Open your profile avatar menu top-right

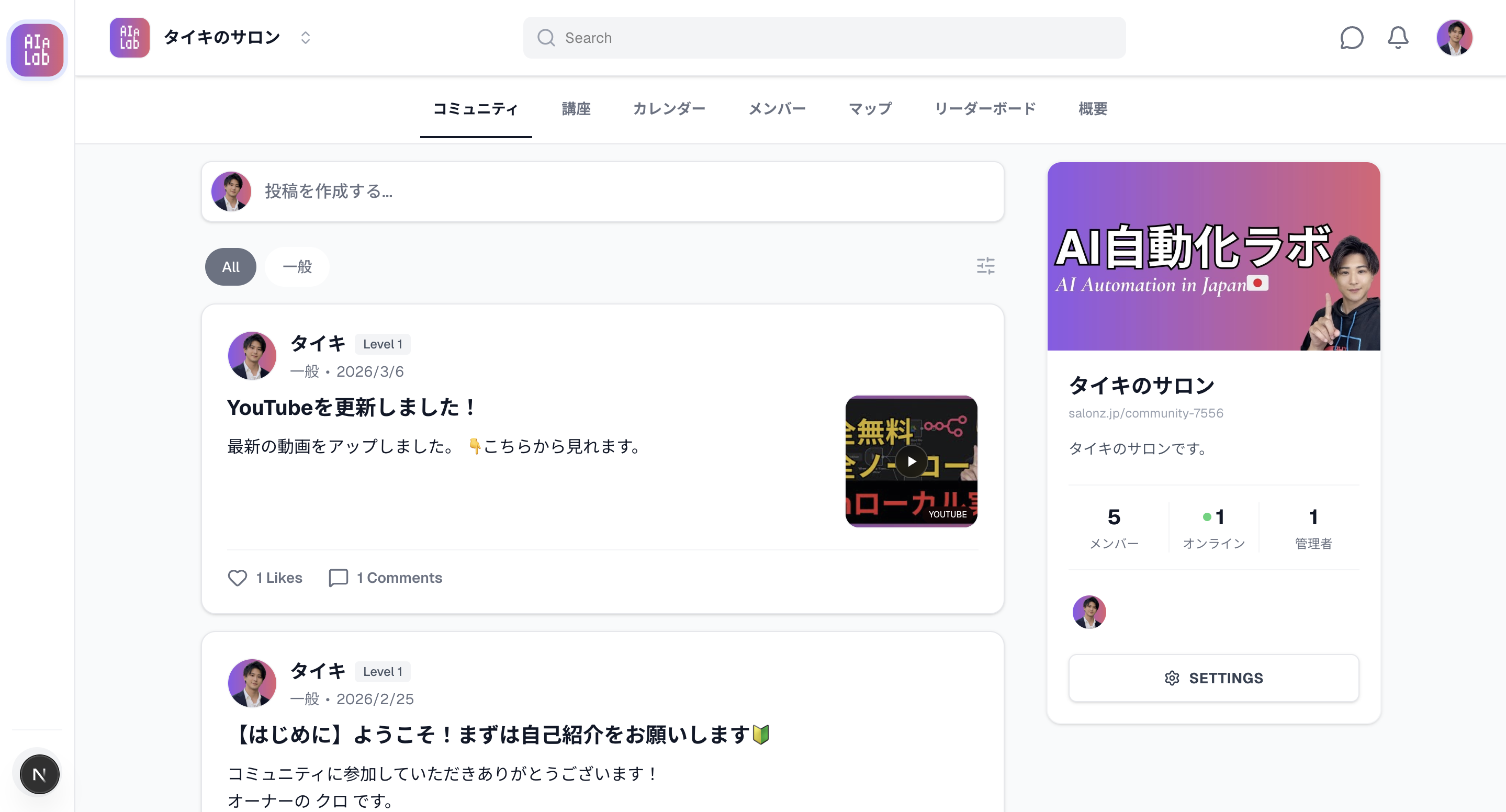[1455, 39]
